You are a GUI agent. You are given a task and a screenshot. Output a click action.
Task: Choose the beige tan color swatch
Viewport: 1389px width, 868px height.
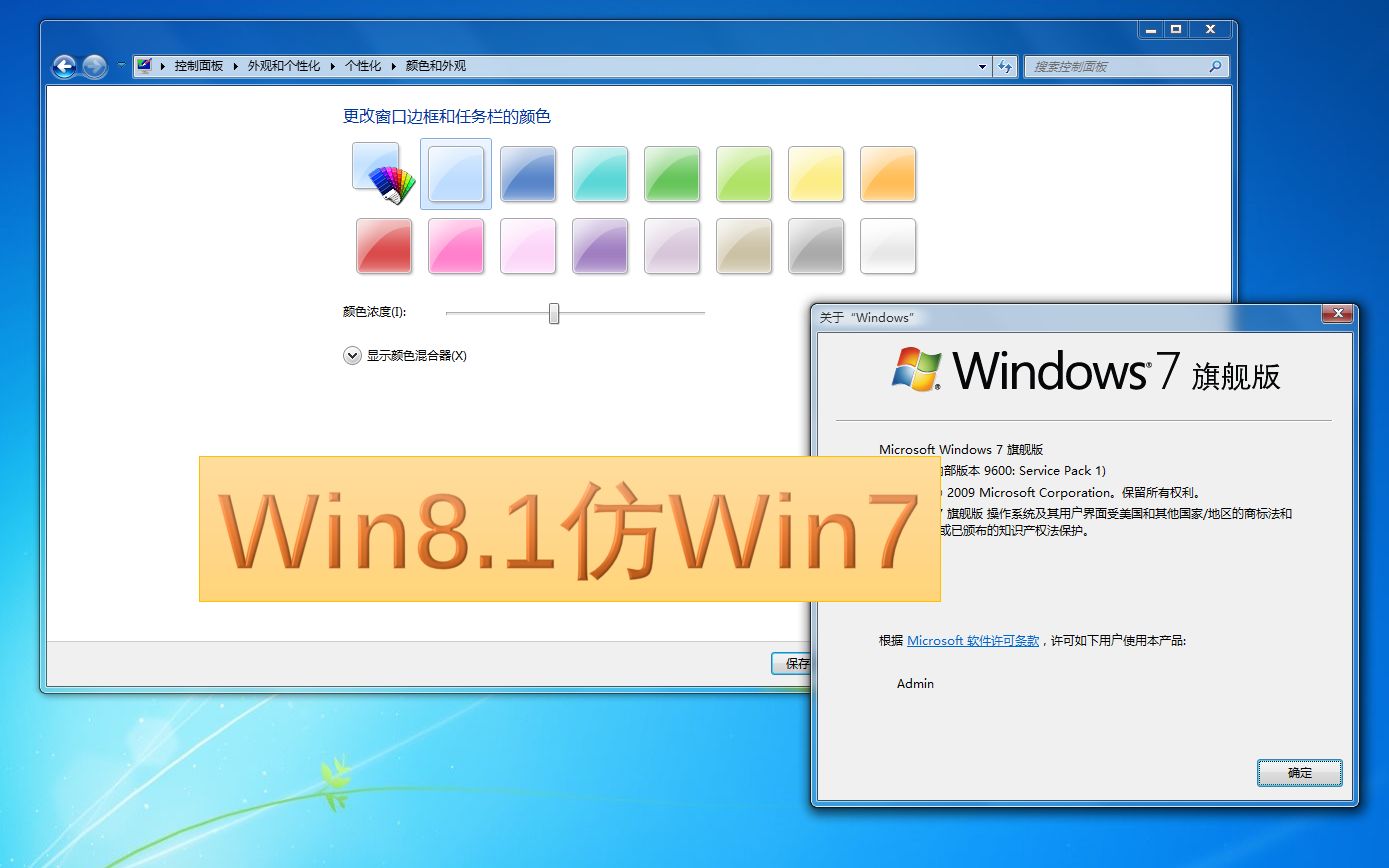tap(744, 246)
